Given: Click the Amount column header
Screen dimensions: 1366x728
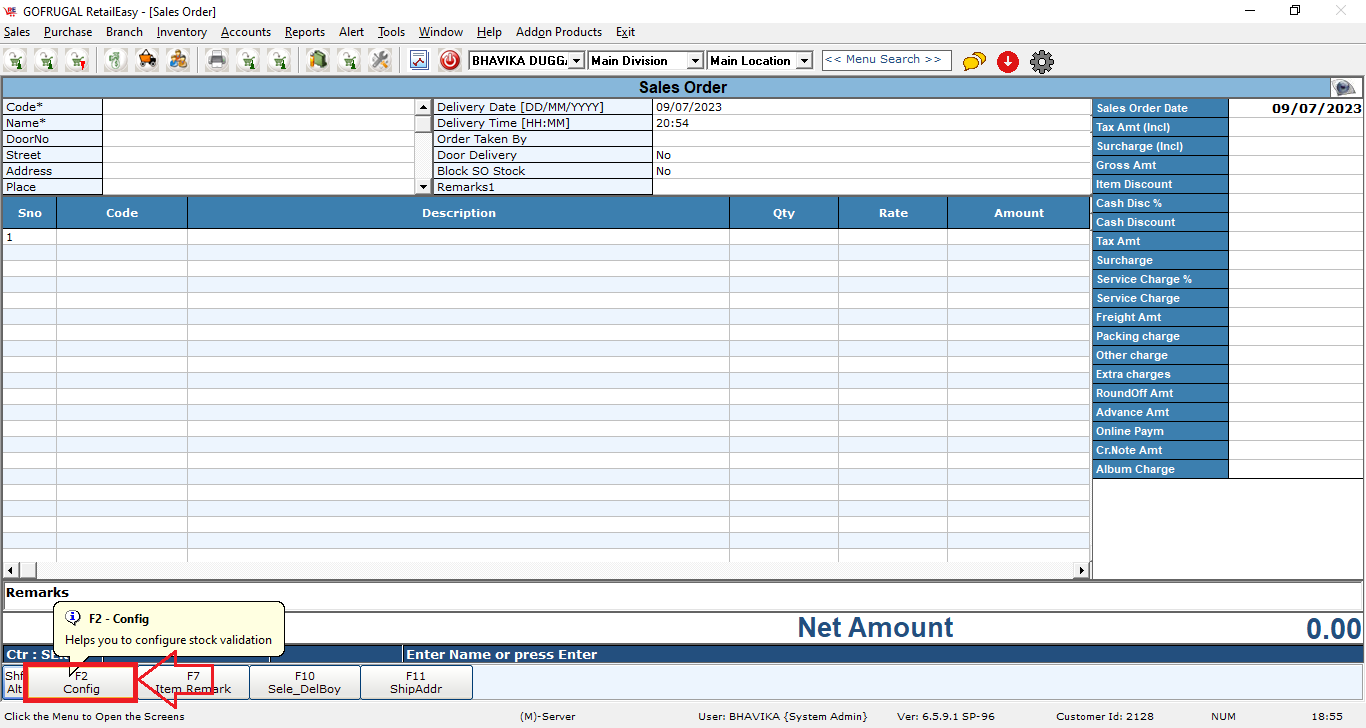Looking at the screenshot, I should [x=1019, y=213].
